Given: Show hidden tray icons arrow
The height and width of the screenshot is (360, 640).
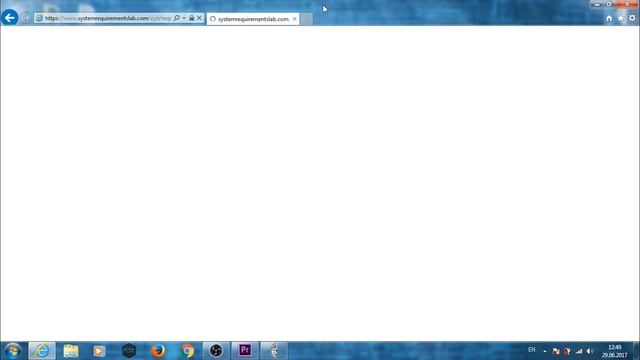Looking at the screenshot, I should pos(544,351).
